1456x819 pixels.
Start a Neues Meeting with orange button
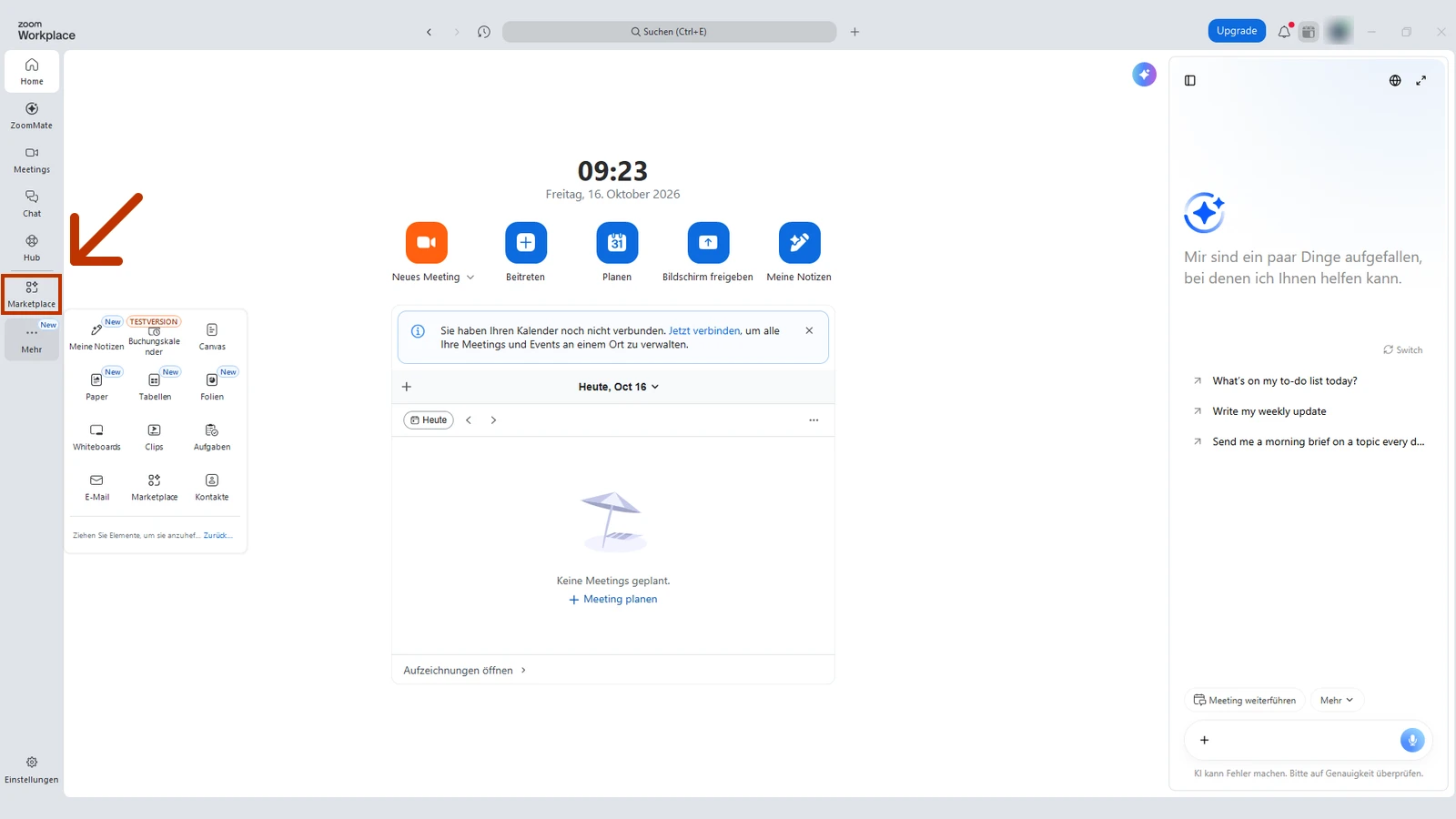point(427,243)
